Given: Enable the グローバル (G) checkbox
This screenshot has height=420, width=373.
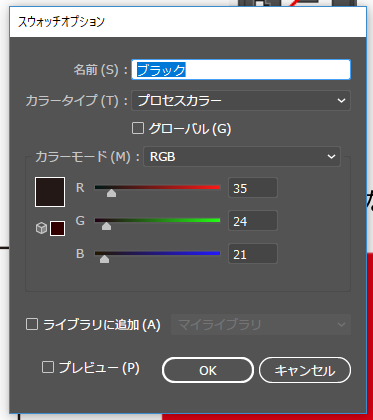Looking at the screenshot, I should [138, 128].
